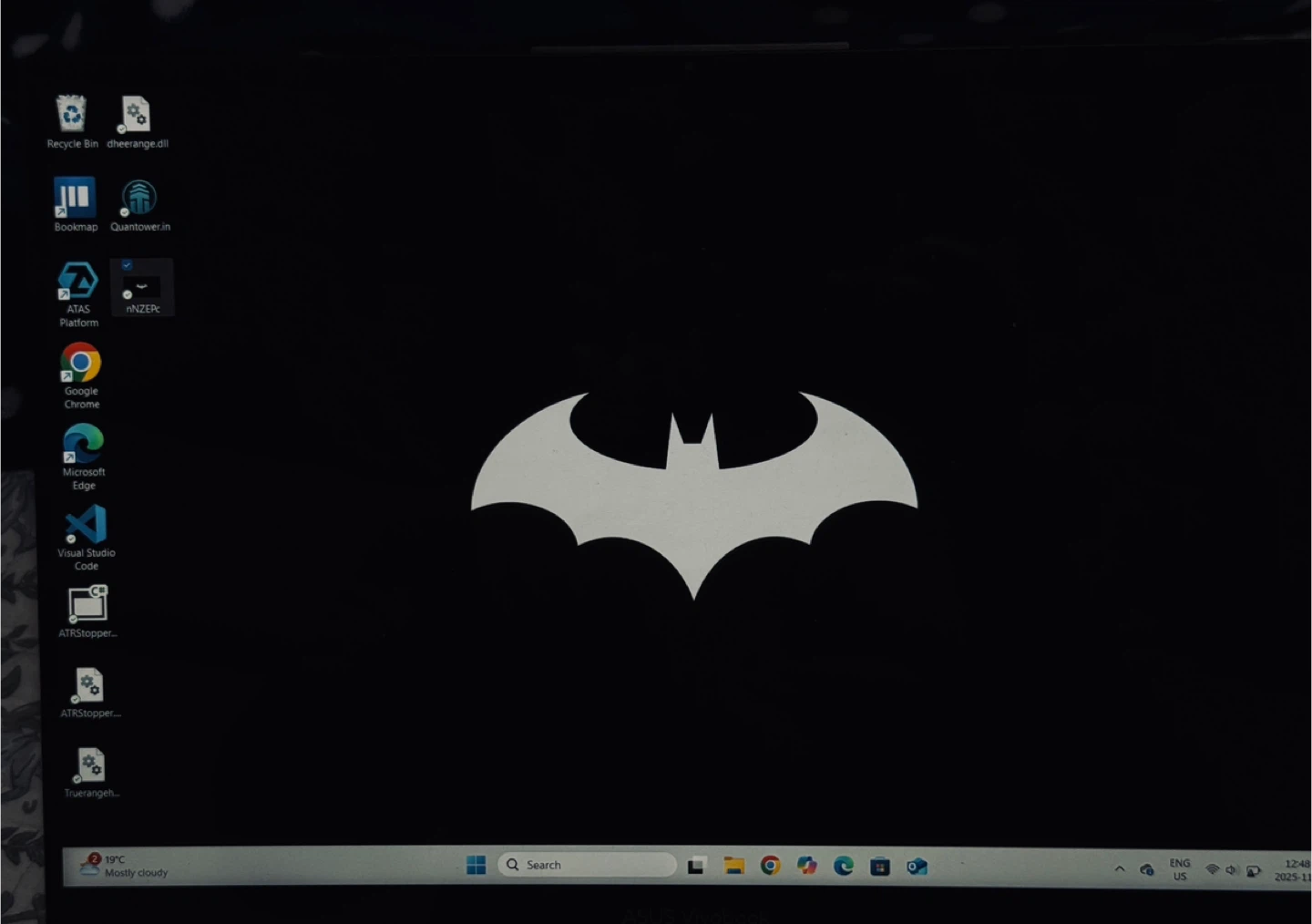Select the ATRStopper gear settings file icon
Image resolution: width=1312 pixels, height=924 pixels.
click(89, 684)
